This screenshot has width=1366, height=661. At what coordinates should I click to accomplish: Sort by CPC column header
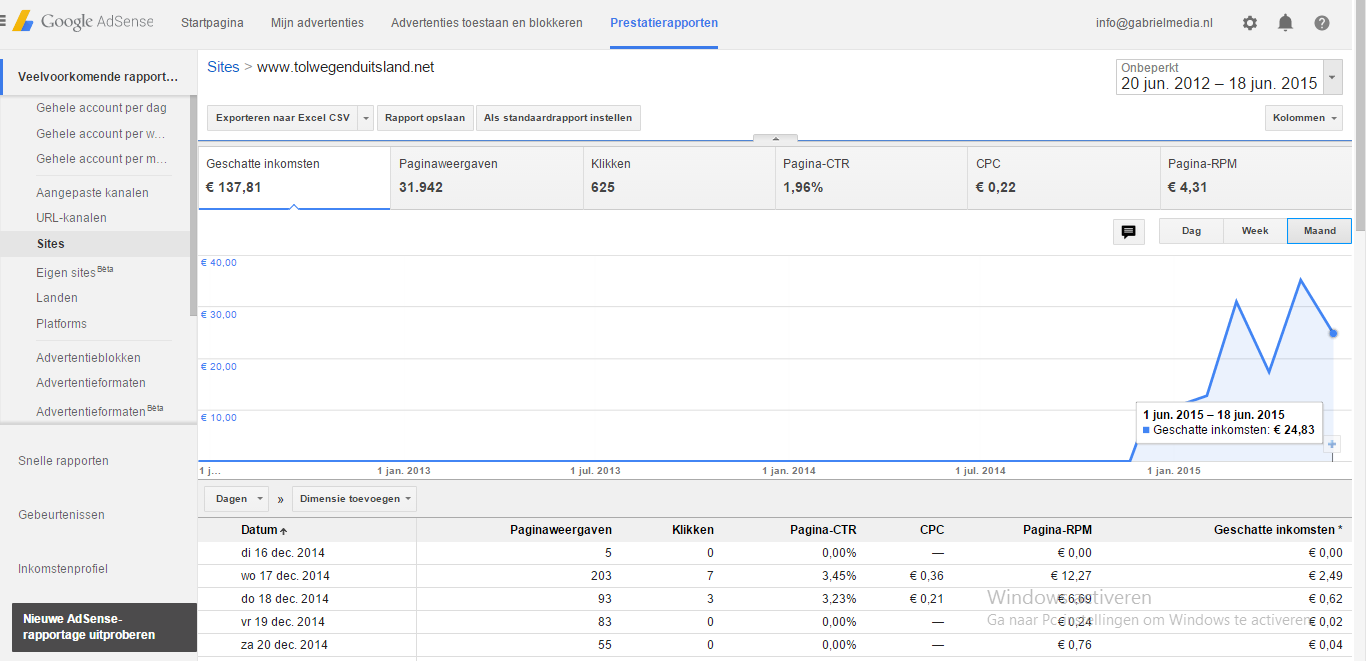click(x=932, y=530)
